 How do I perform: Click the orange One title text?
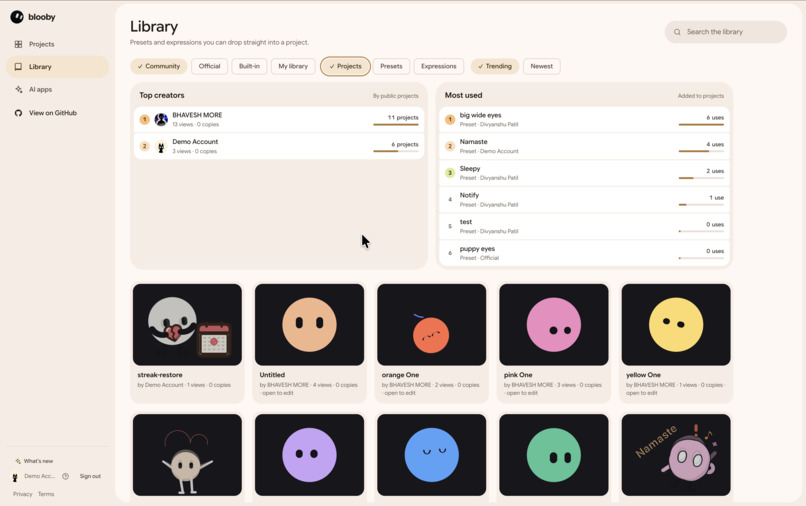[x=400, y=375]
